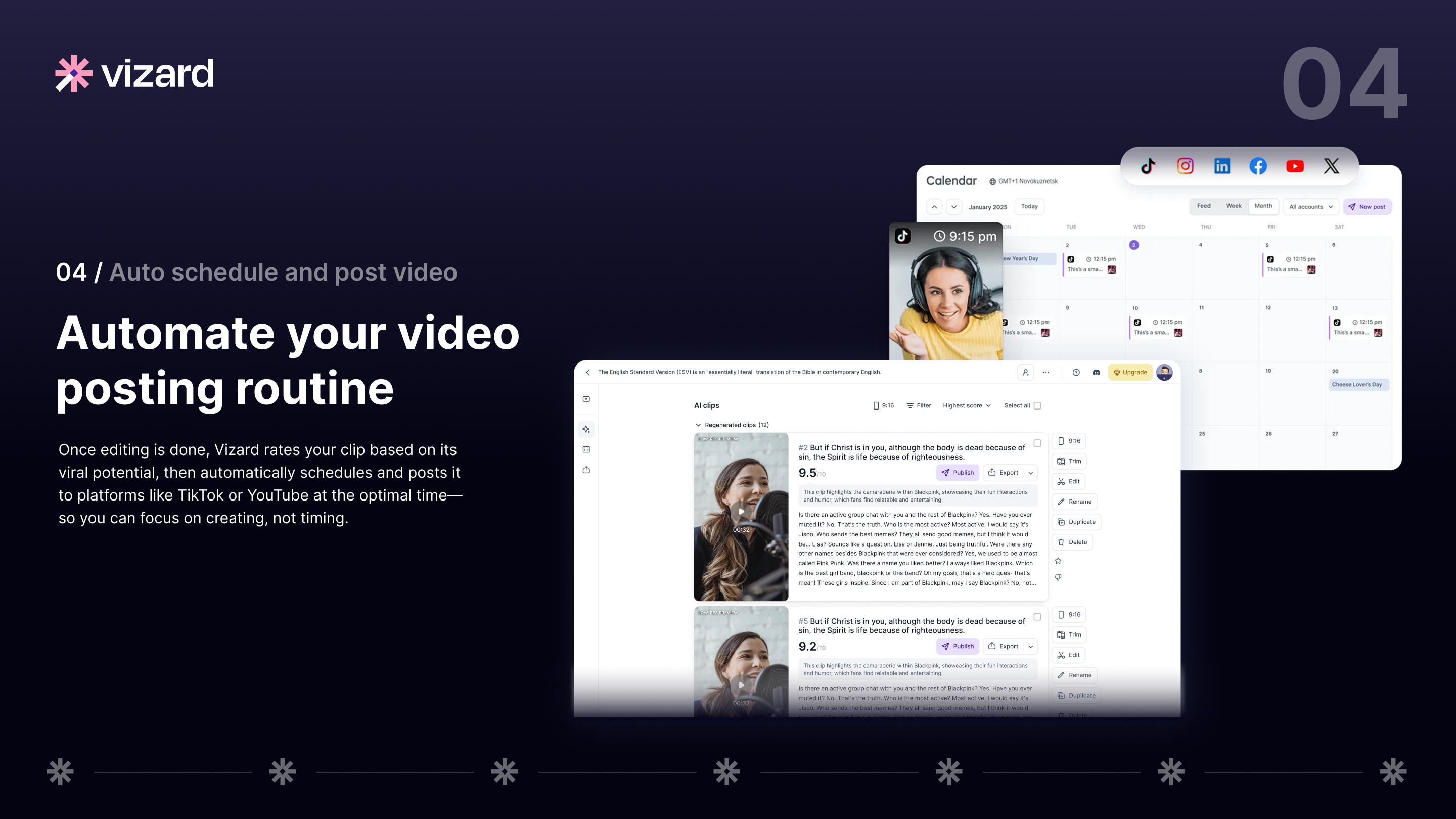The image size is (1456, 819).
Task: Click the YouTube icon in social bar
Action: click(x=1295, y=166)
